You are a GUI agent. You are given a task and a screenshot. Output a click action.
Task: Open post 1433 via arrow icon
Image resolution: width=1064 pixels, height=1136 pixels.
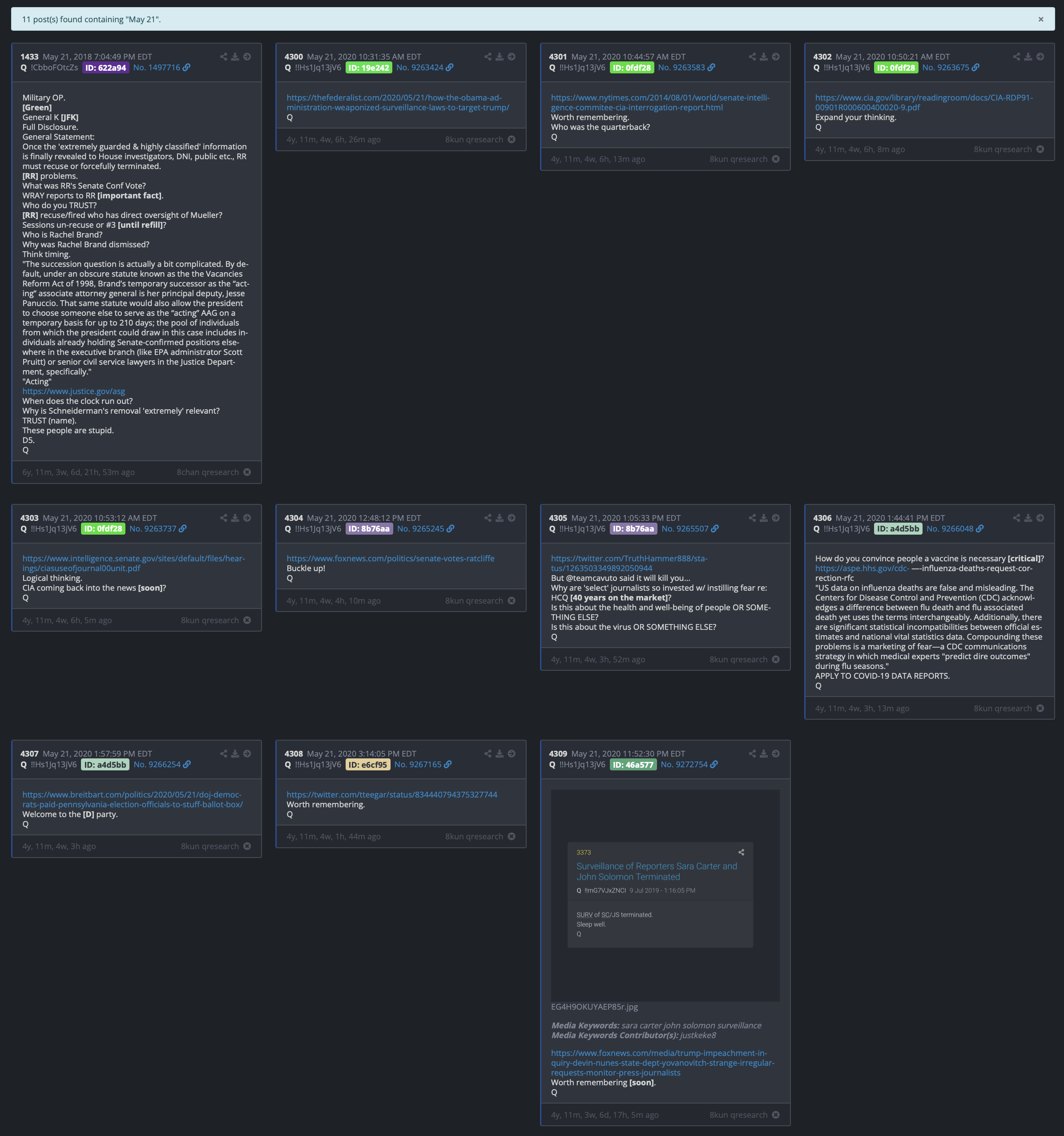pos(247,56)
